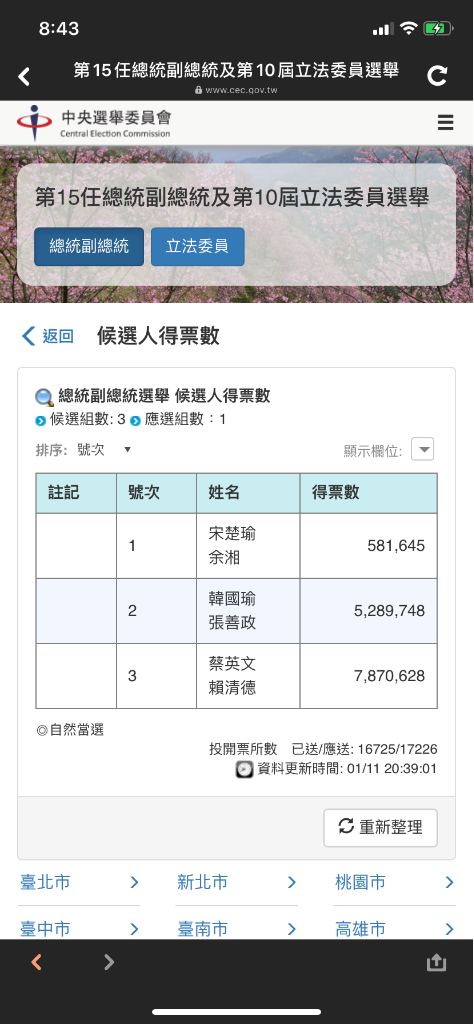This screenshot has width=474, height=1024.
Task: Expand the 顯示欄位 column selector
Action: coord(422,449)
